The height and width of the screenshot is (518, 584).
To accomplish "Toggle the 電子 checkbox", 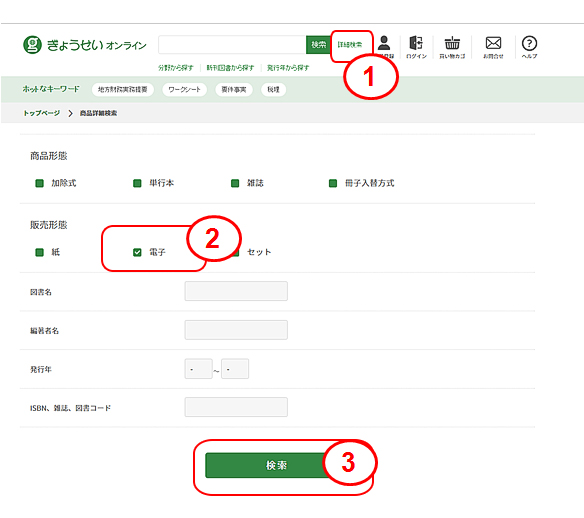I will [x=137, y=252].
